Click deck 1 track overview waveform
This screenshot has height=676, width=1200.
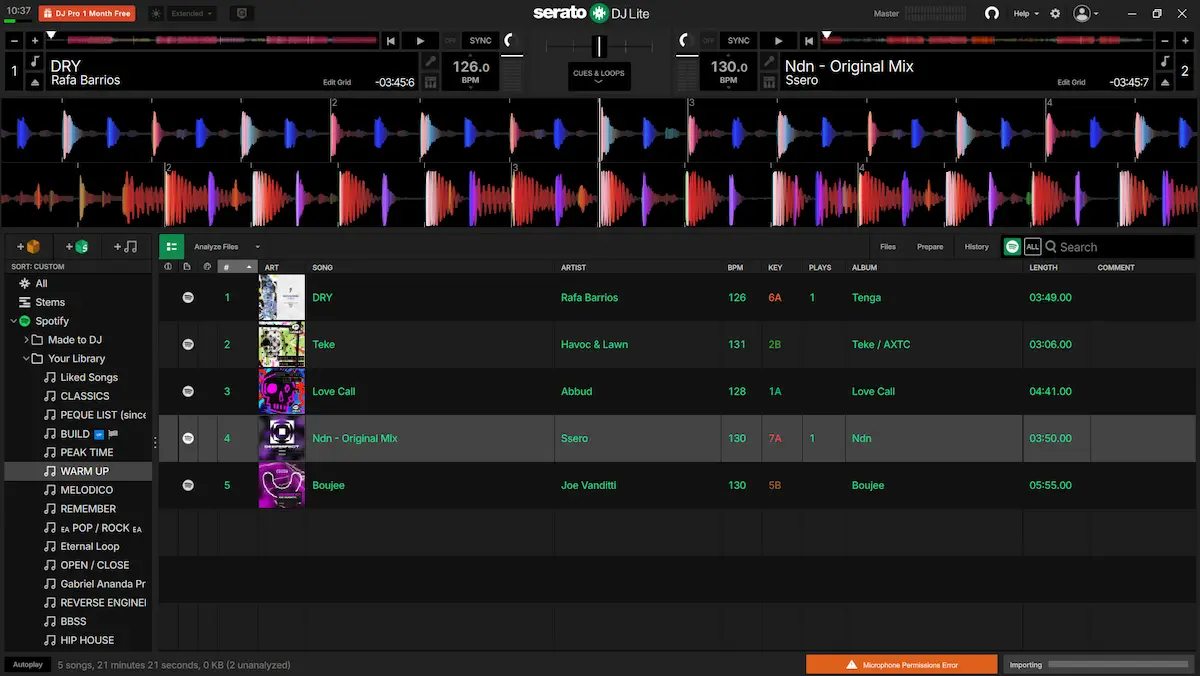pyautogui.click(x=213, y=41)
